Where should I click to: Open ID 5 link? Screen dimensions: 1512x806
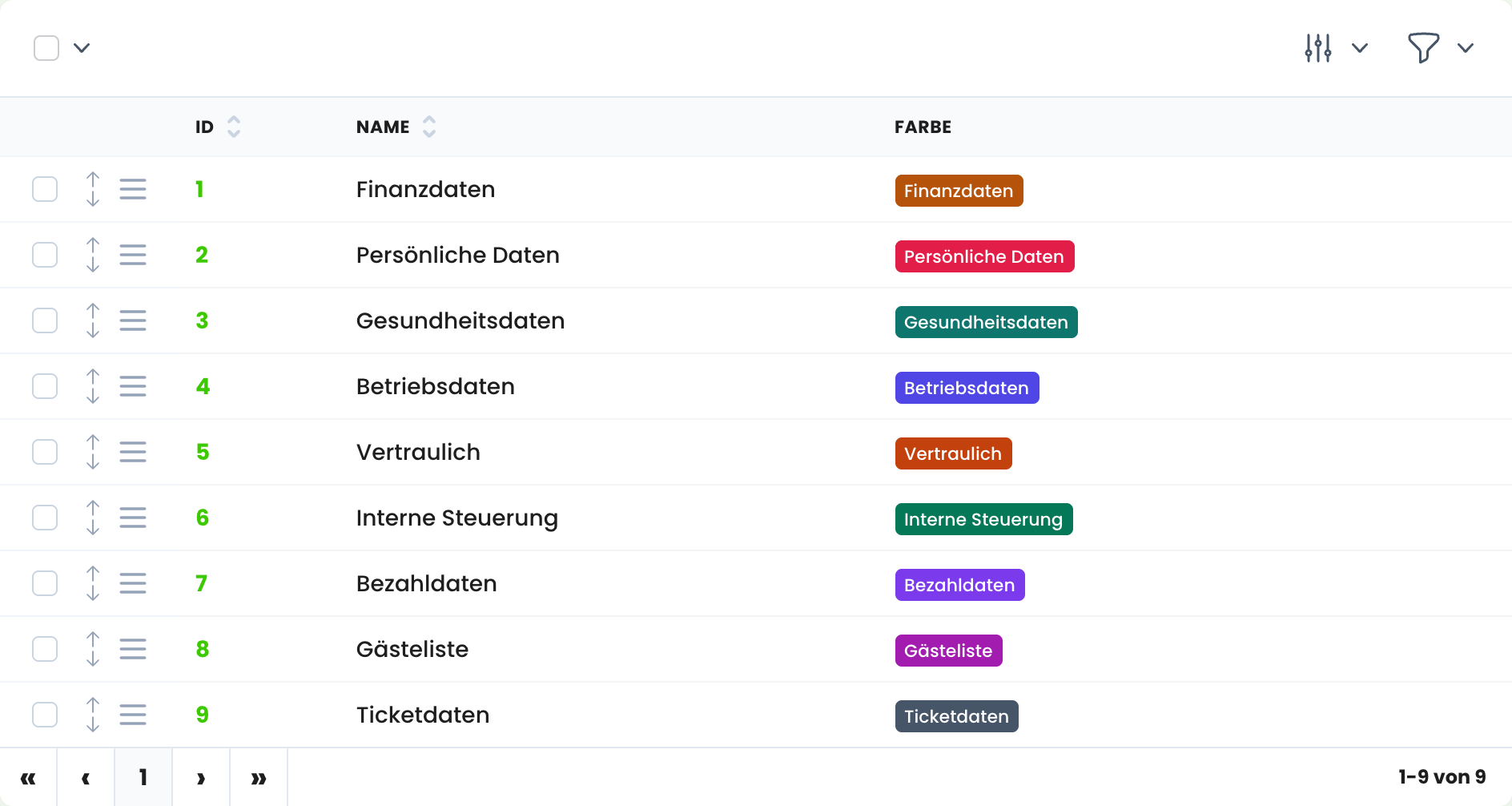point(203,452)
